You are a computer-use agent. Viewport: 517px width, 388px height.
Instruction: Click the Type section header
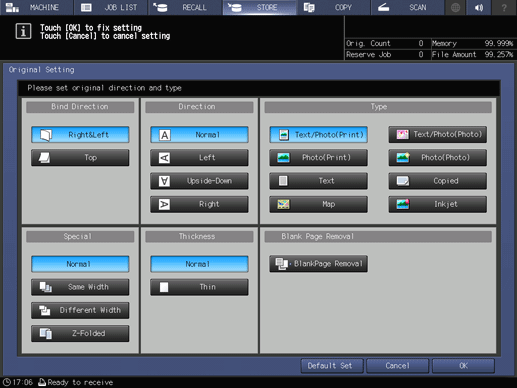pos(378,107)
